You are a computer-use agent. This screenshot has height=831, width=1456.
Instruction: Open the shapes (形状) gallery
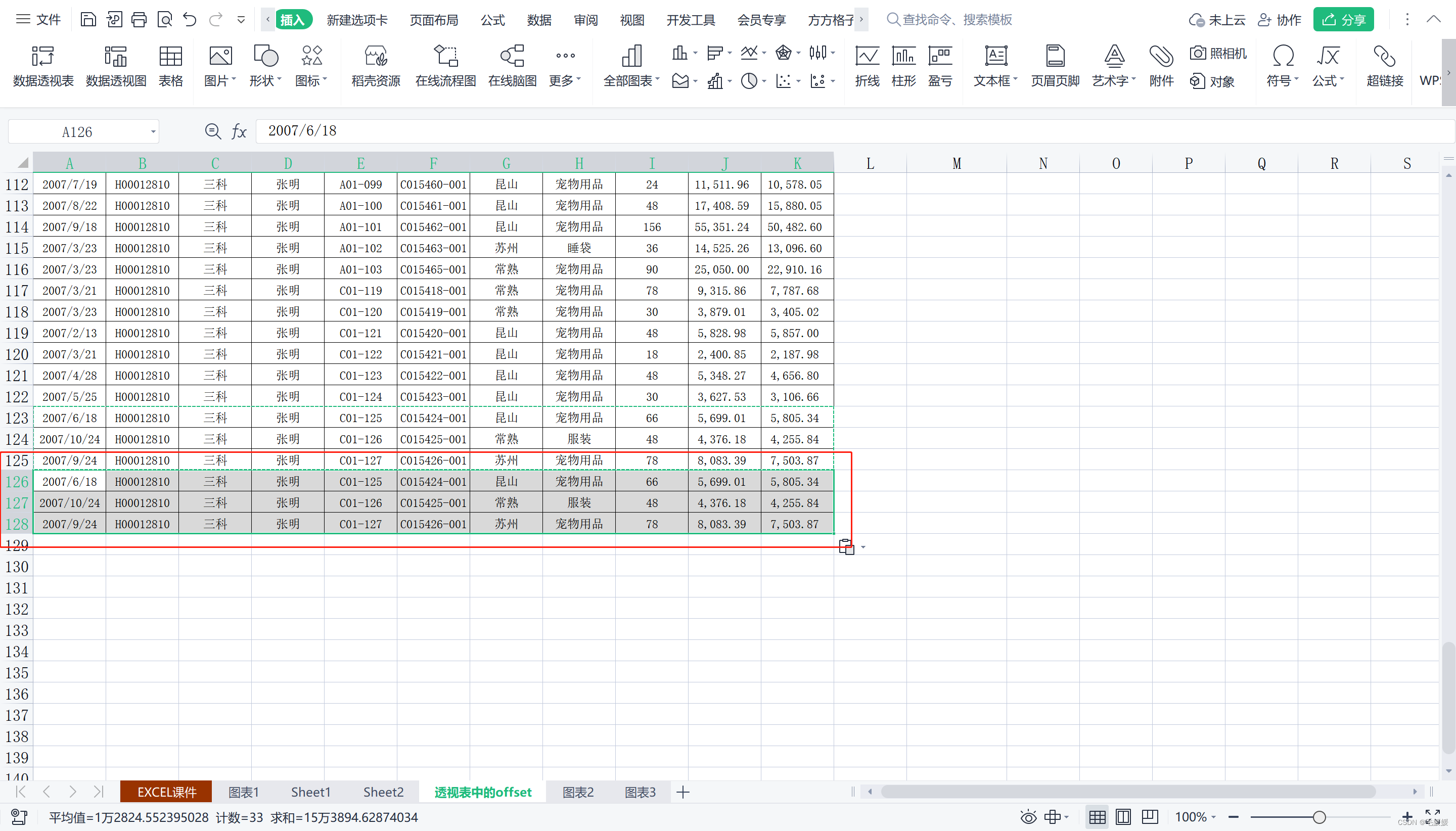click(x=265, y=66)
